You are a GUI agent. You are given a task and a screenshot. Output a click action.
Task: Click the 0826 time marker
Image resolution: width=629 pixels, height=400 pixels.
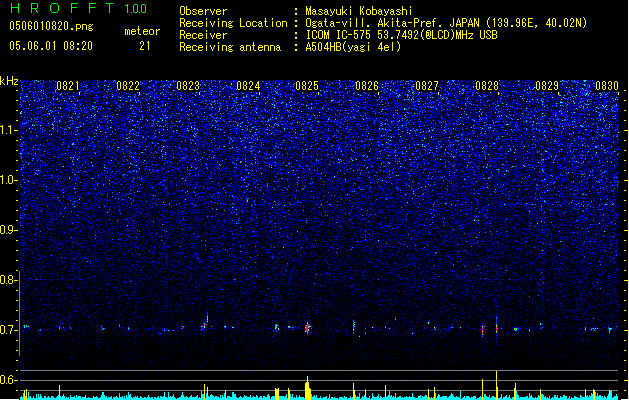click(367, 86)
